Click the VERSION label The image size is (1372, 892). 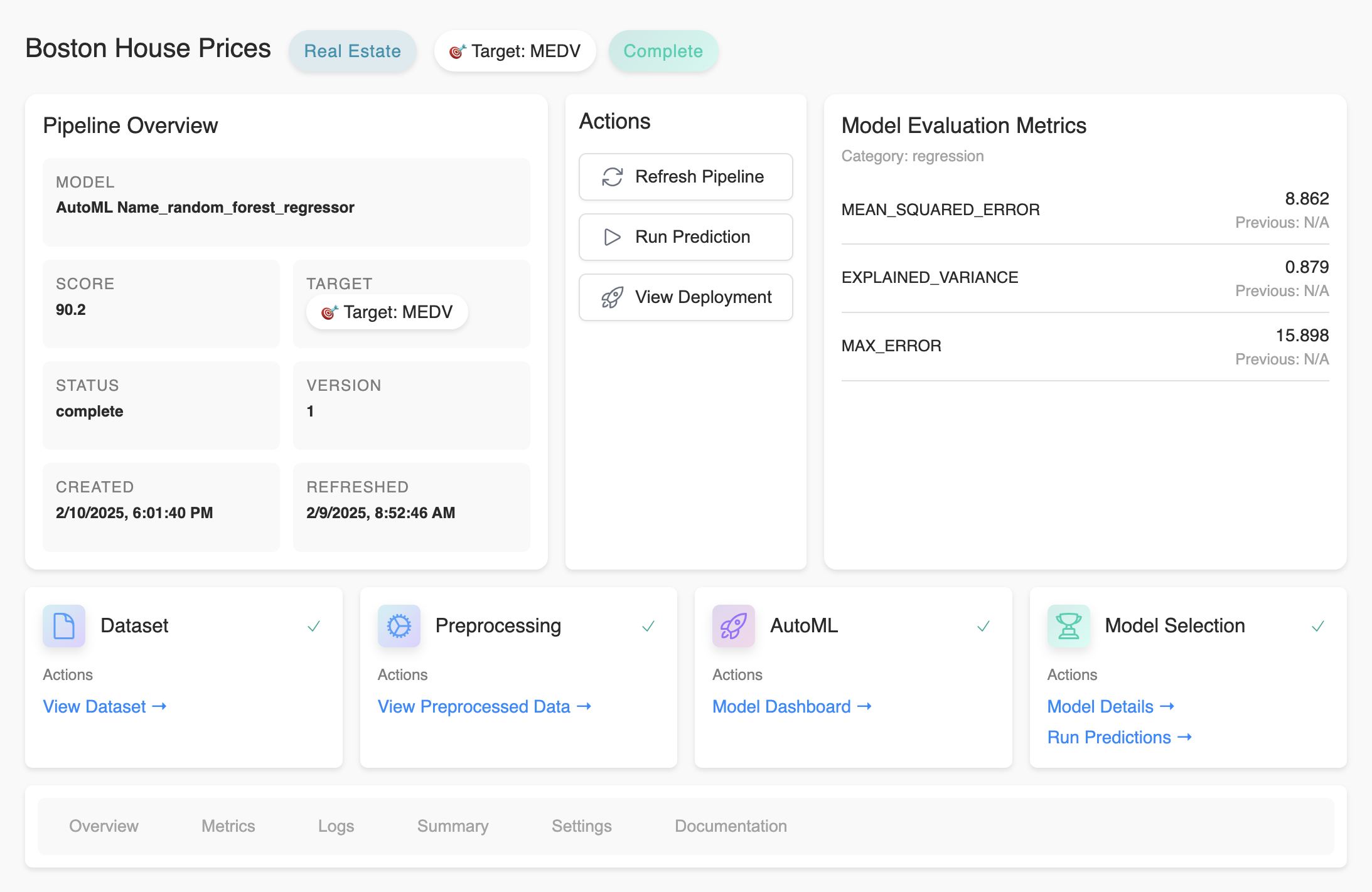point(344,386)
